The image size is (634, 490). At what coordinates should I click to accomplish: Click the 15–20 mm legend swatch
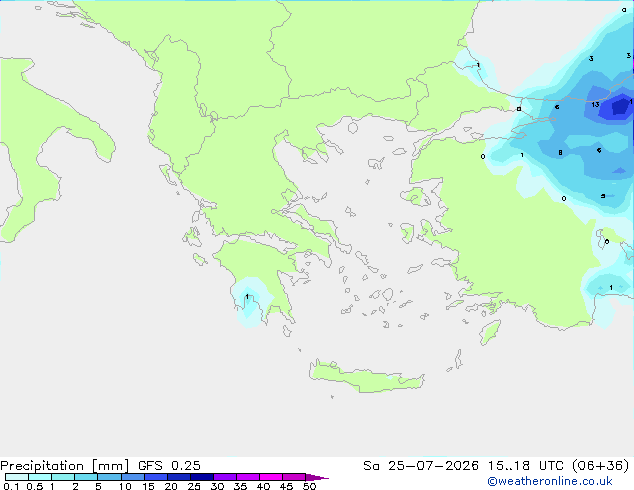click(x=155, y=477)
